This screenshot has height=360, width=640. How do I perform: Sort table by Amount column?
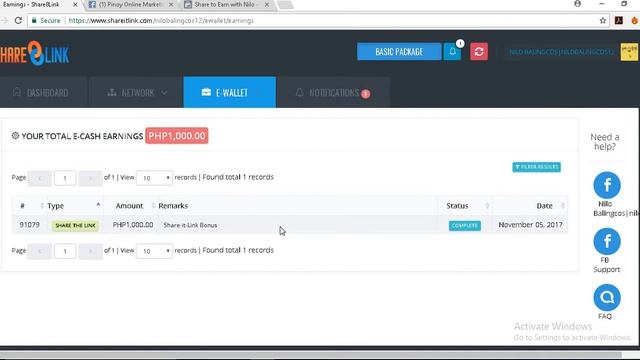point(130,206)
